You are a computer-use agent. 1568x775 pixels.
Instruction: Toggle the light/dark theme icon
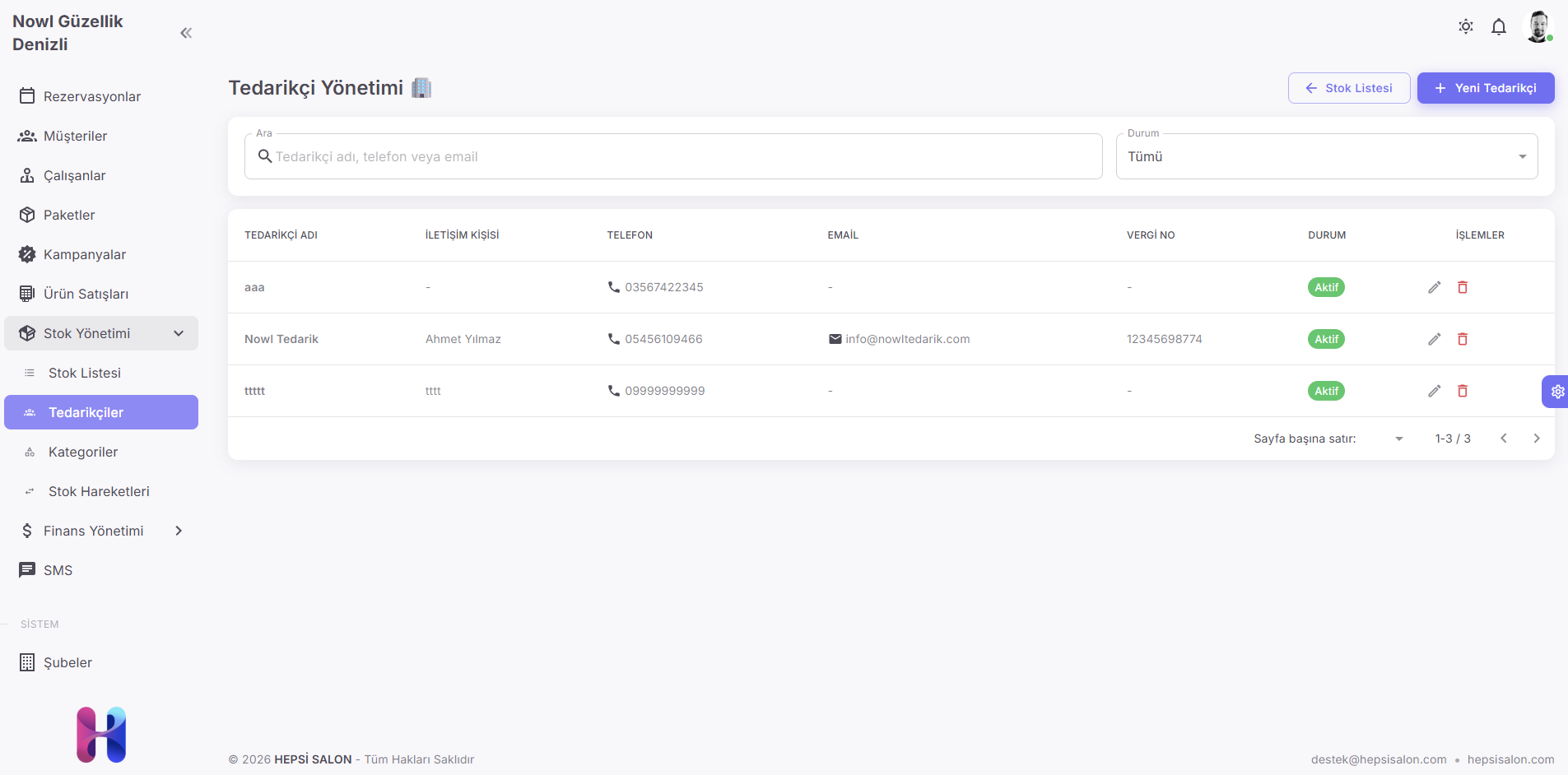(x=1465, y=27)
